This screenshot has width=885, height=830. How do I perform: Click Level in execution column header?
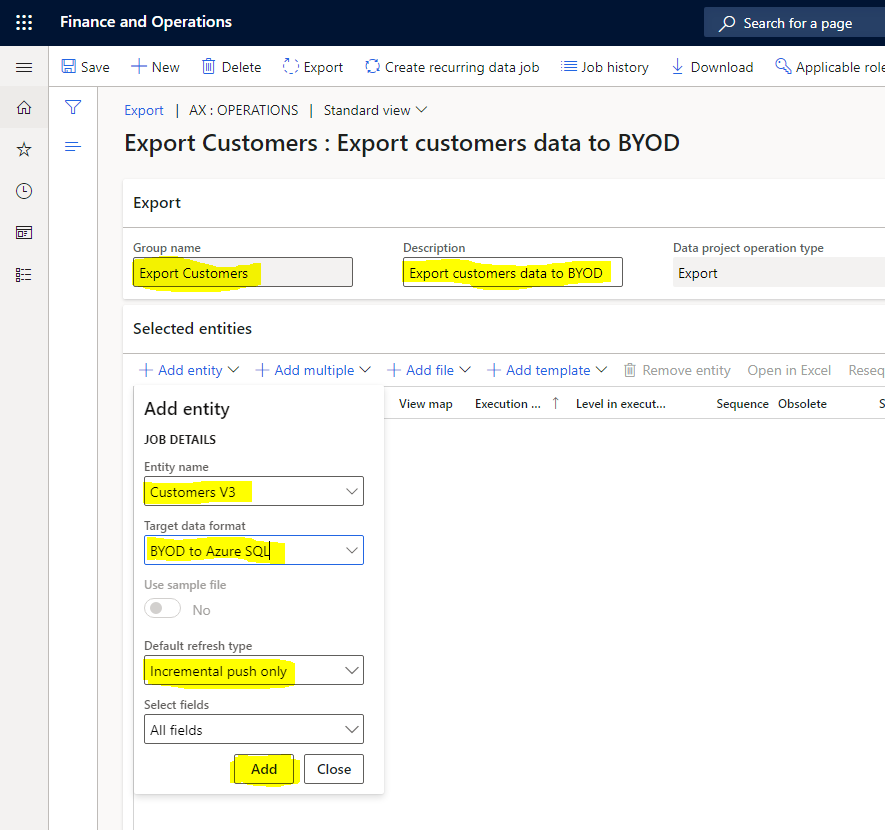pyautogui.click(x=621, y=404)
